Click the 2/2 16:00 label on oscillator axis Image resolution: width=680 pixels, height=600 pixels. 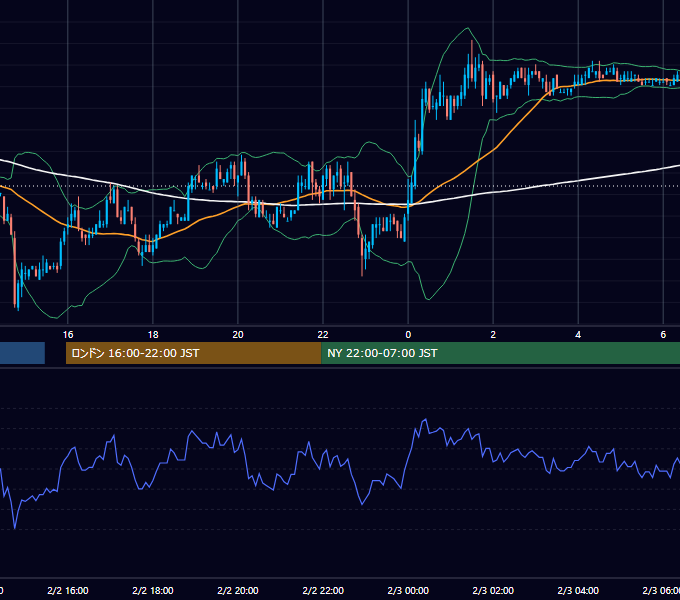point(68,590)
